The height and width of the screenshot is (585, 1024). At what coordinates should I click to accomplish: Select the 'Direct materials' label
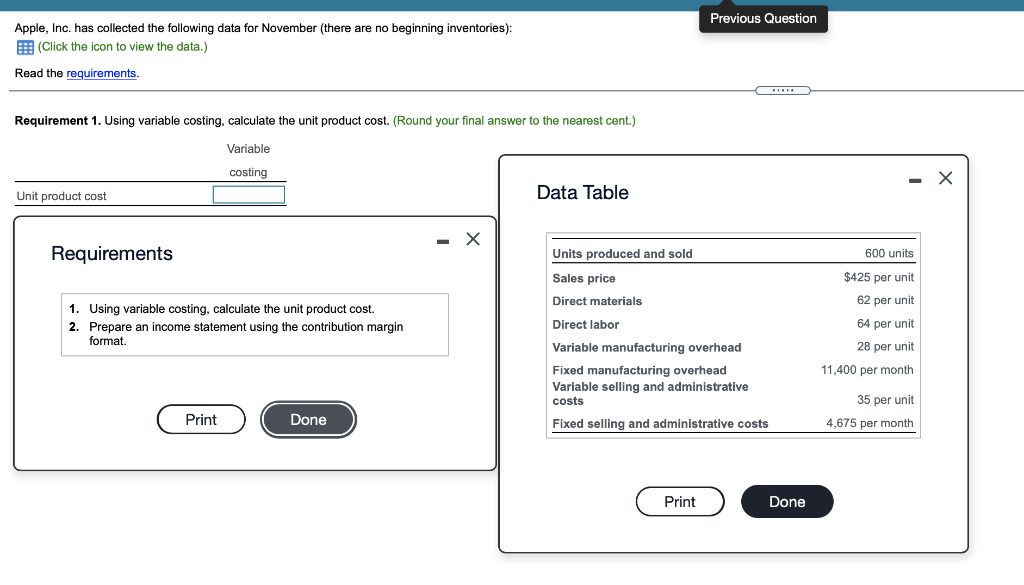[597, 301]
